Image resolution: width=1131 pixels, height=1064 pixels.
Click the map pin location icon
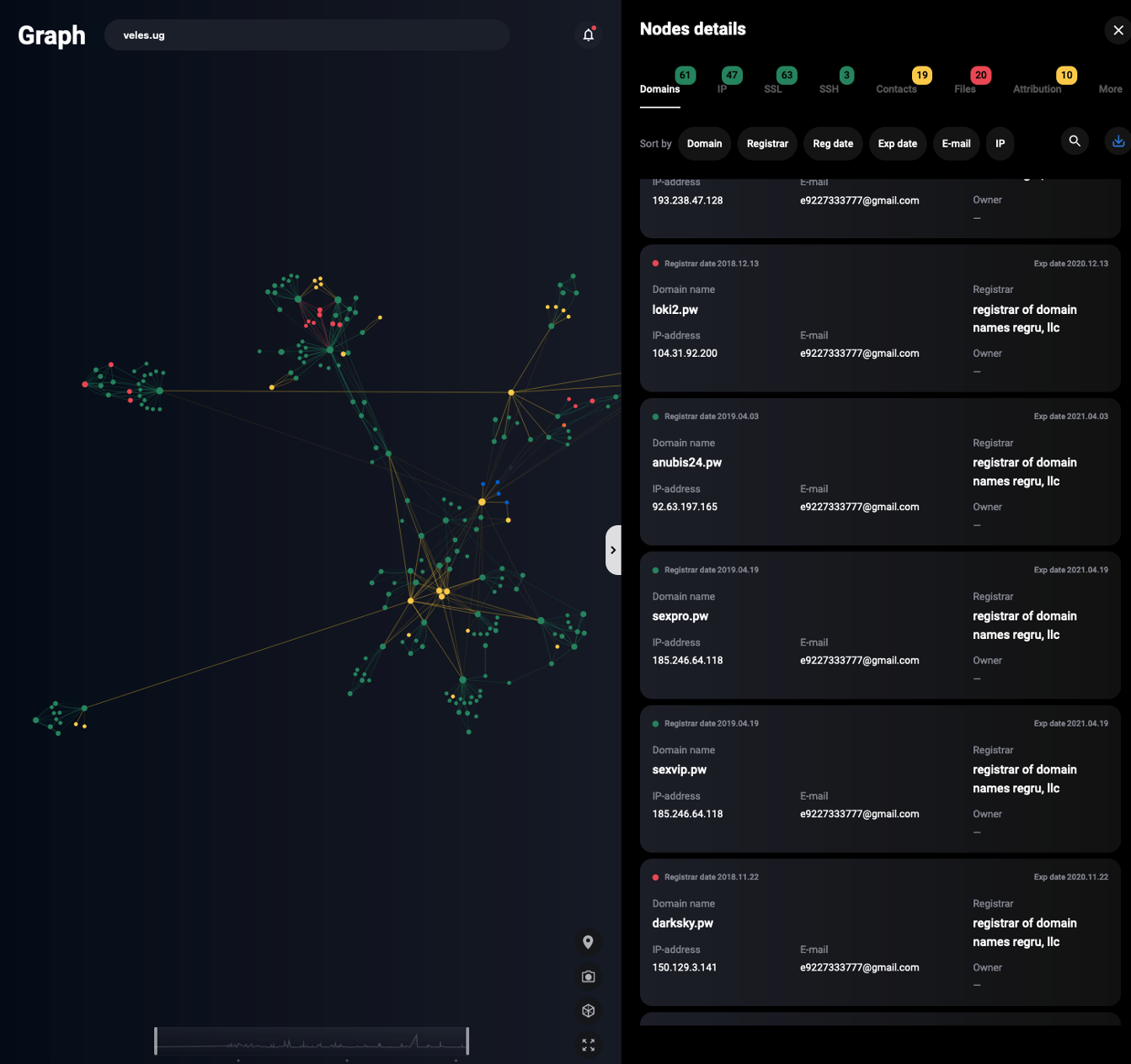point(588,942)
